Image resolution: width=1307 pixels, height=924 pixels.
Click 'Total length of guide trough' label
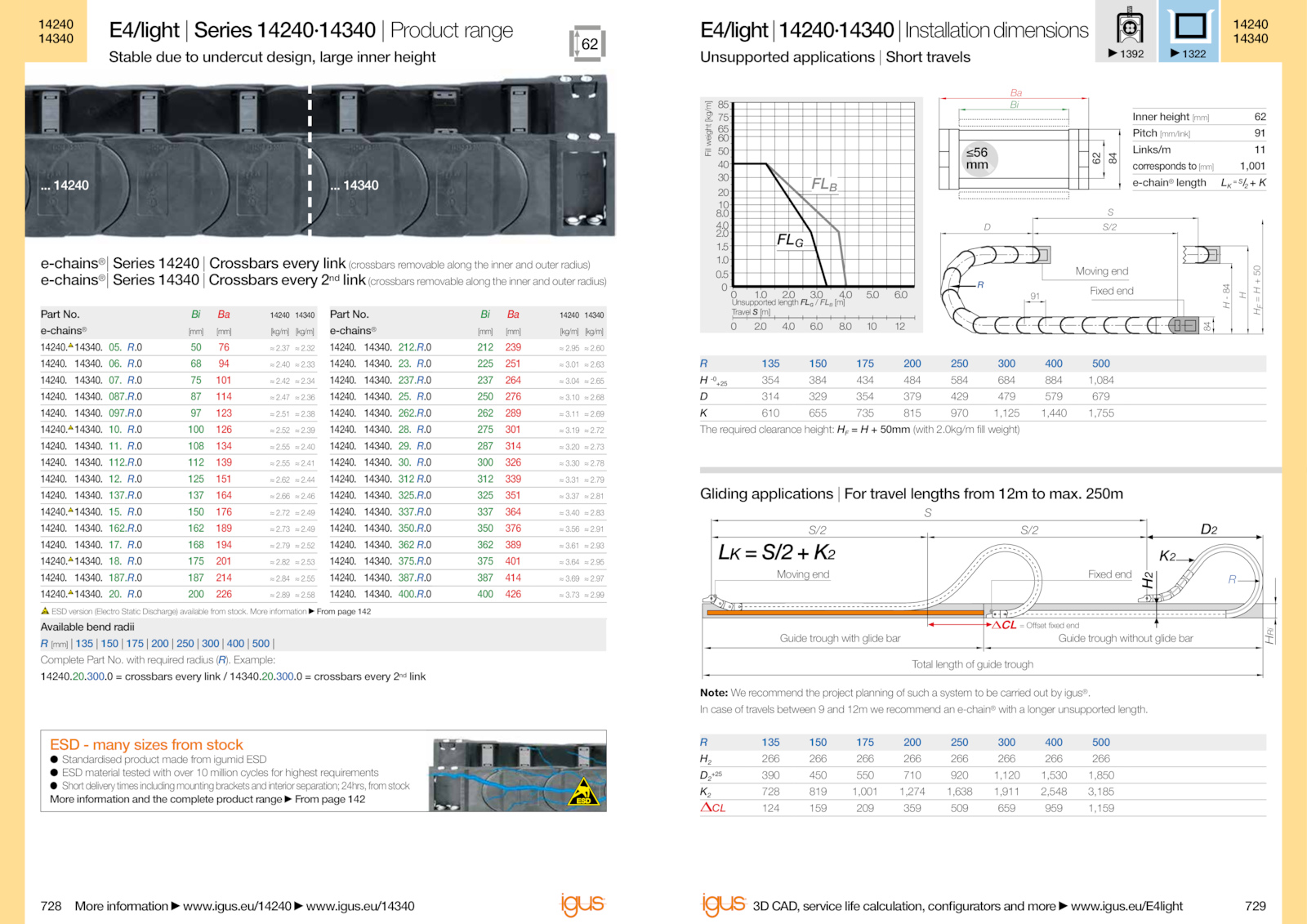972,664
